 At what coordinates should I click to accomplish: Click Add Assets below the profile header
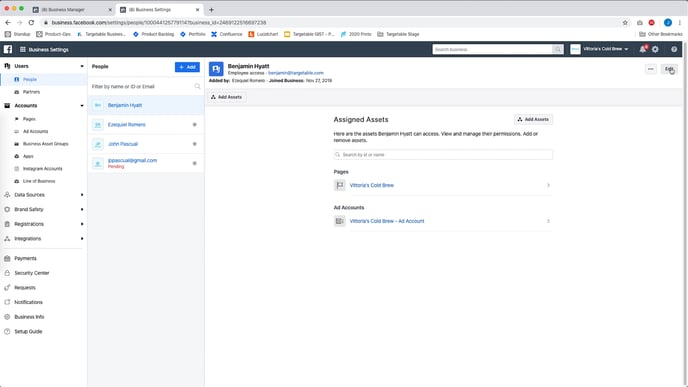point(226,97)
